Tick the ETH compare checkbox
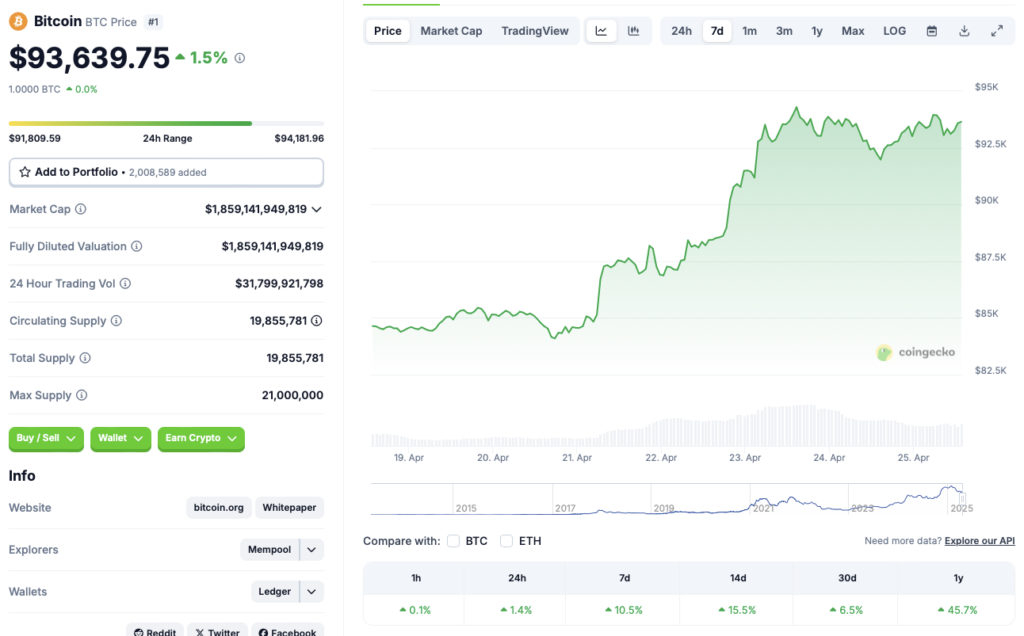The image size is (1024, 636). click(x=506, y=541)
